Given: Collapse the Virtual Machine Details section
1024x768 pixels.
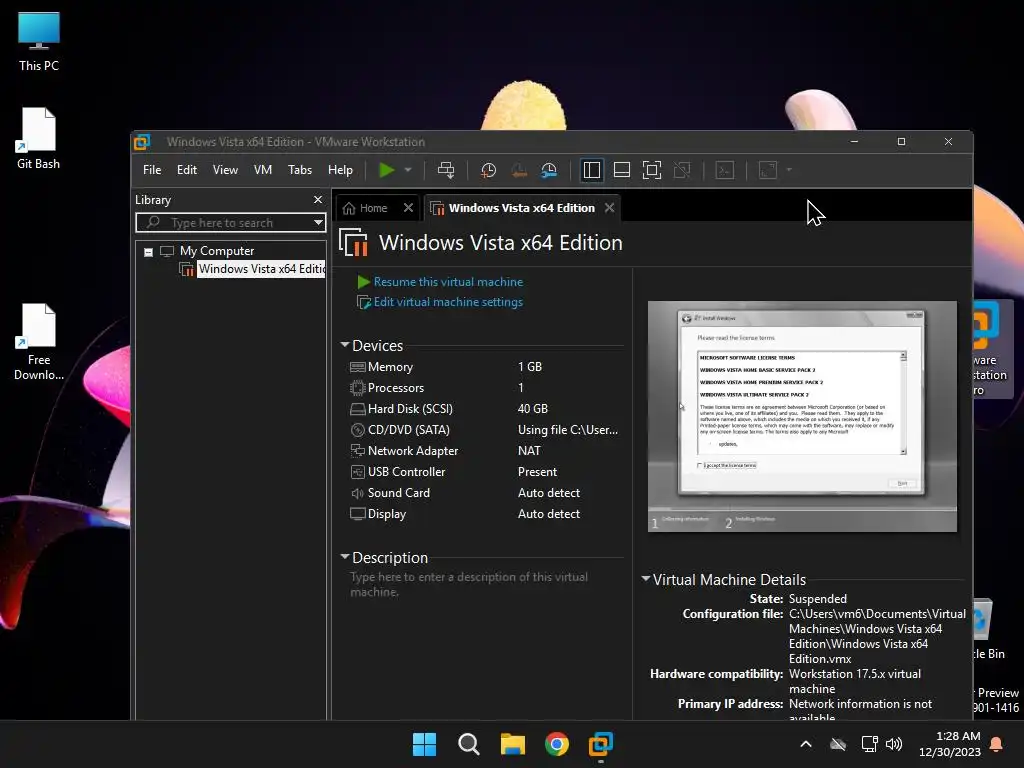Looking at the screenshot, I should (646, 579).
